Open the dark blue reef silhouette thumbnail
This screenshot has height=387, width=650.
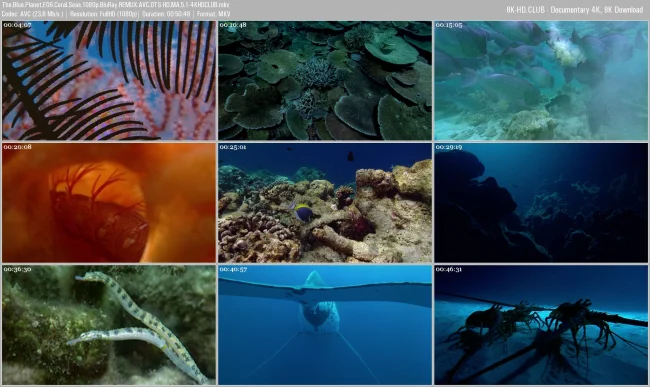pyautogui.click(x=541, y=203)
